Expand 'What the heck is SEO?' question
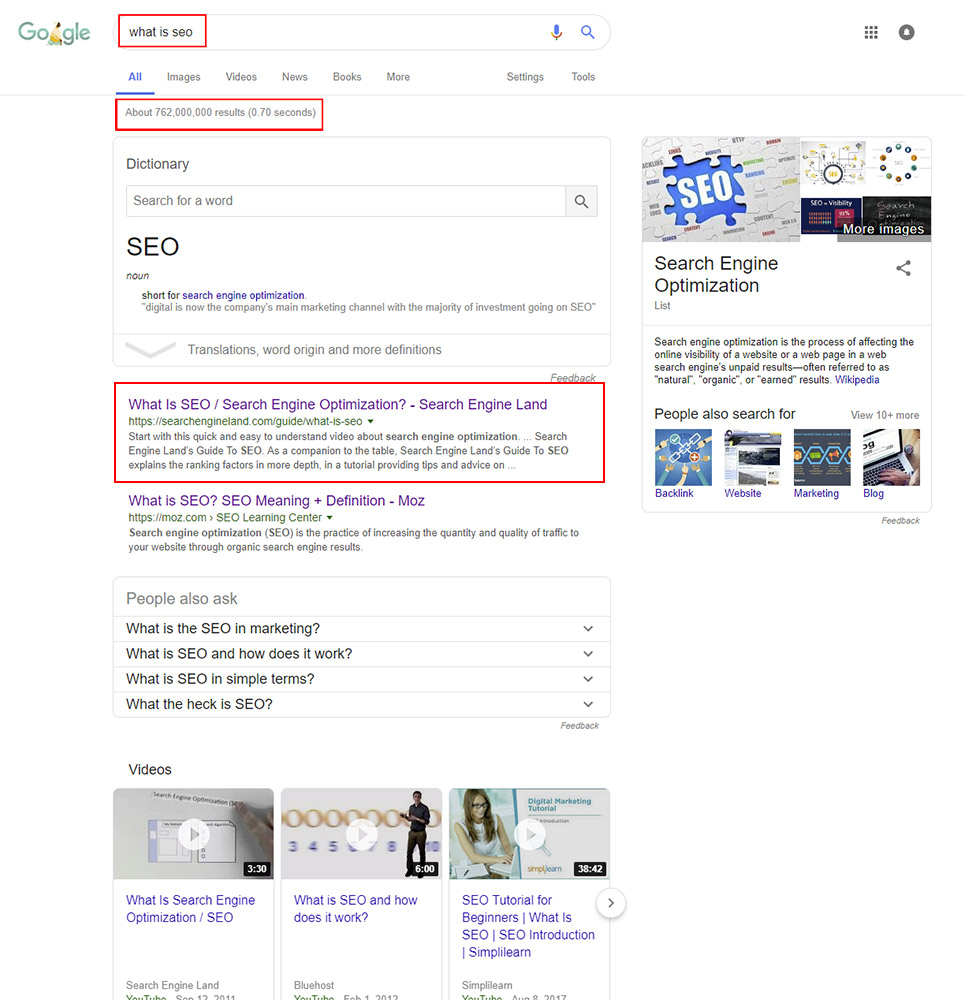The image size is (965, 1000). 362,704
